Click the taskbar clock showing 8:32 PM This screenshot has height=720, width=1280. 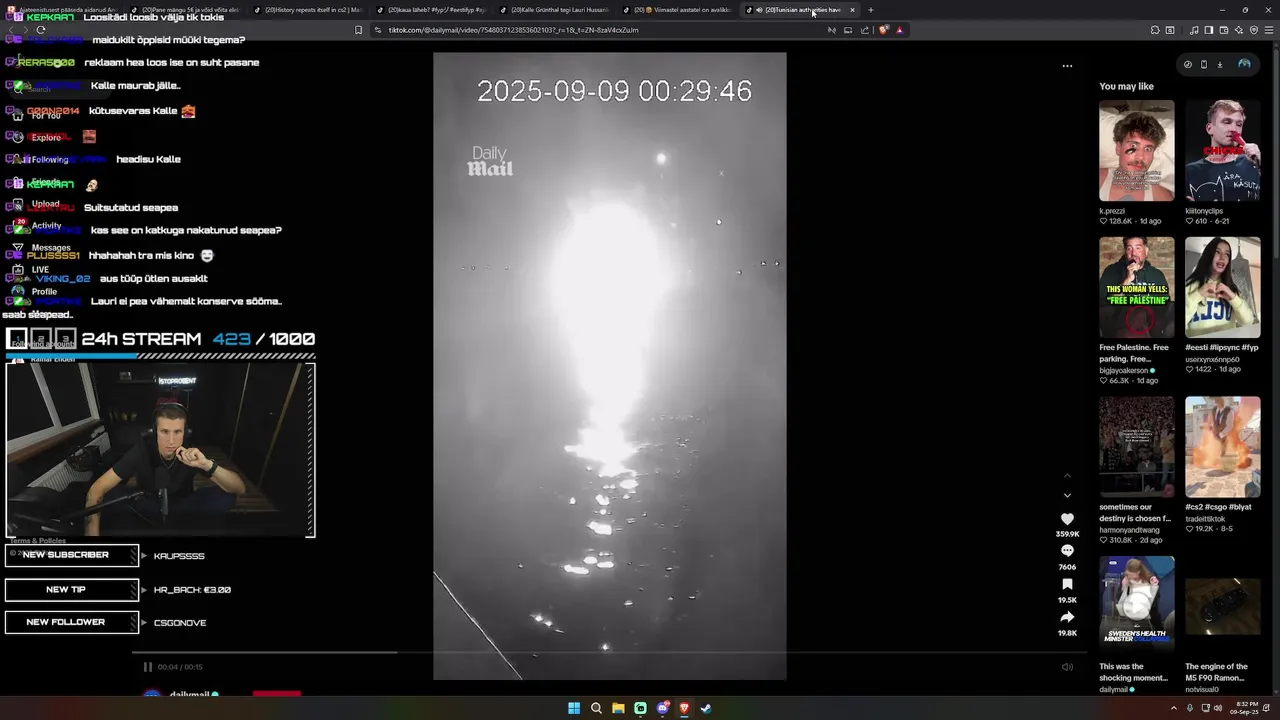1245,708
